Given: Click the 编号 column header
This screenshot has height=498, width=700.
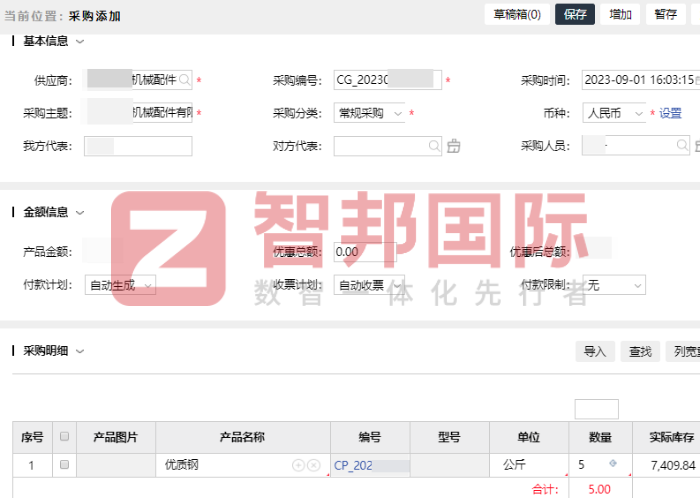Looking at the screenshot, I should pos(370,437).
